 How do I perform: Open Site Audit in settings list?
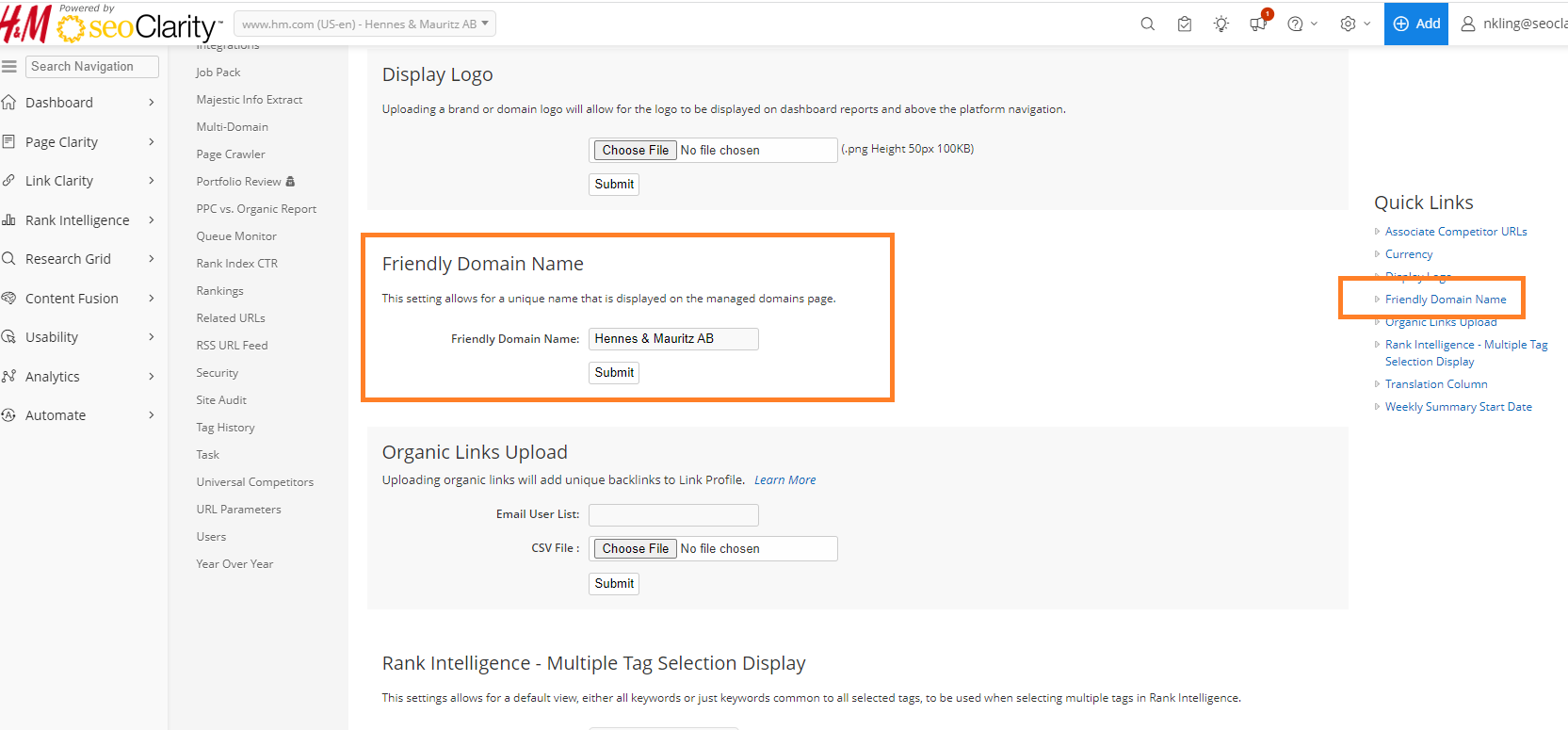click(221, 400)
